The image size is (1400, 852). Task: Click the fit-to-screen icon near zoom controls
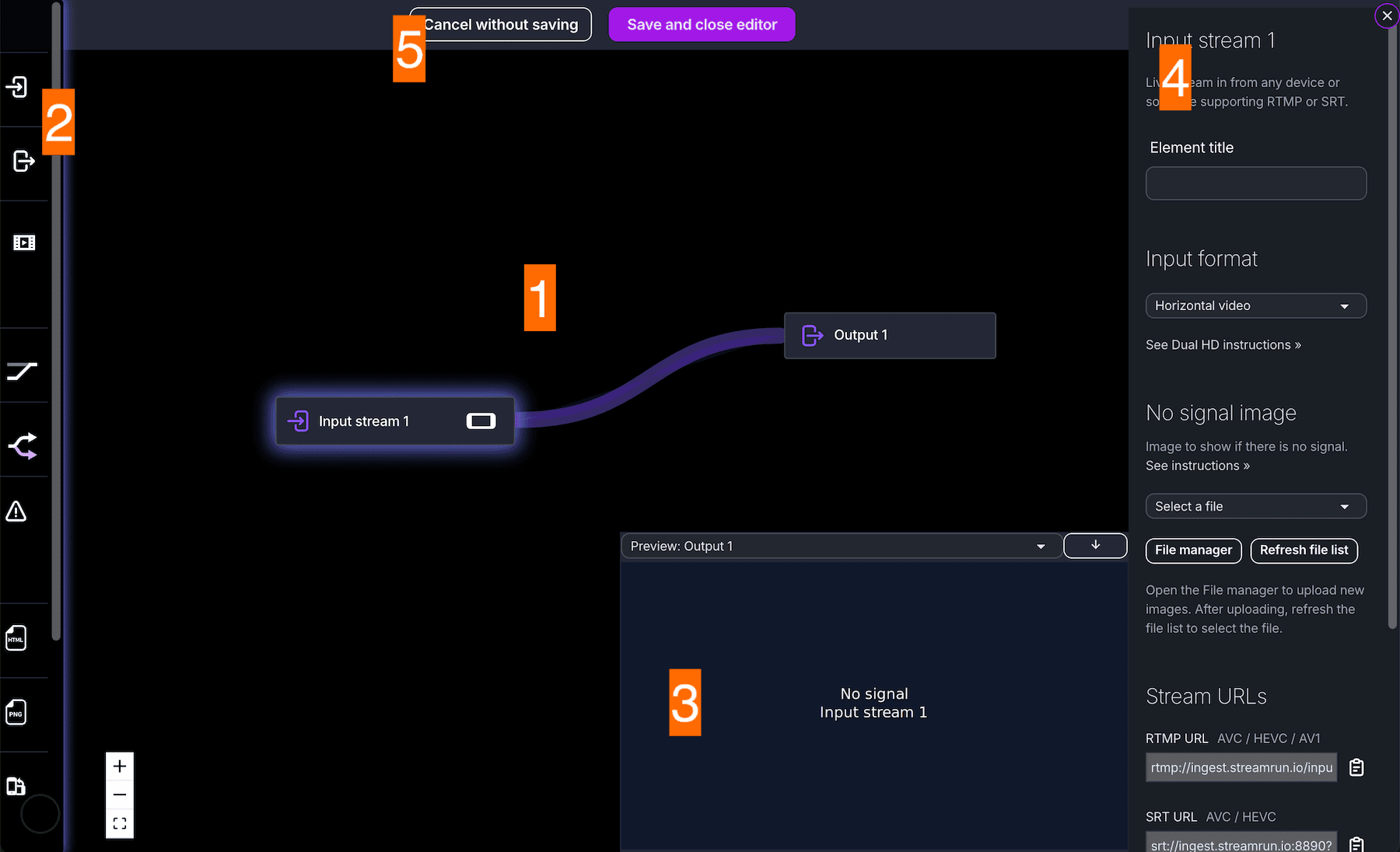coord(120,822)
